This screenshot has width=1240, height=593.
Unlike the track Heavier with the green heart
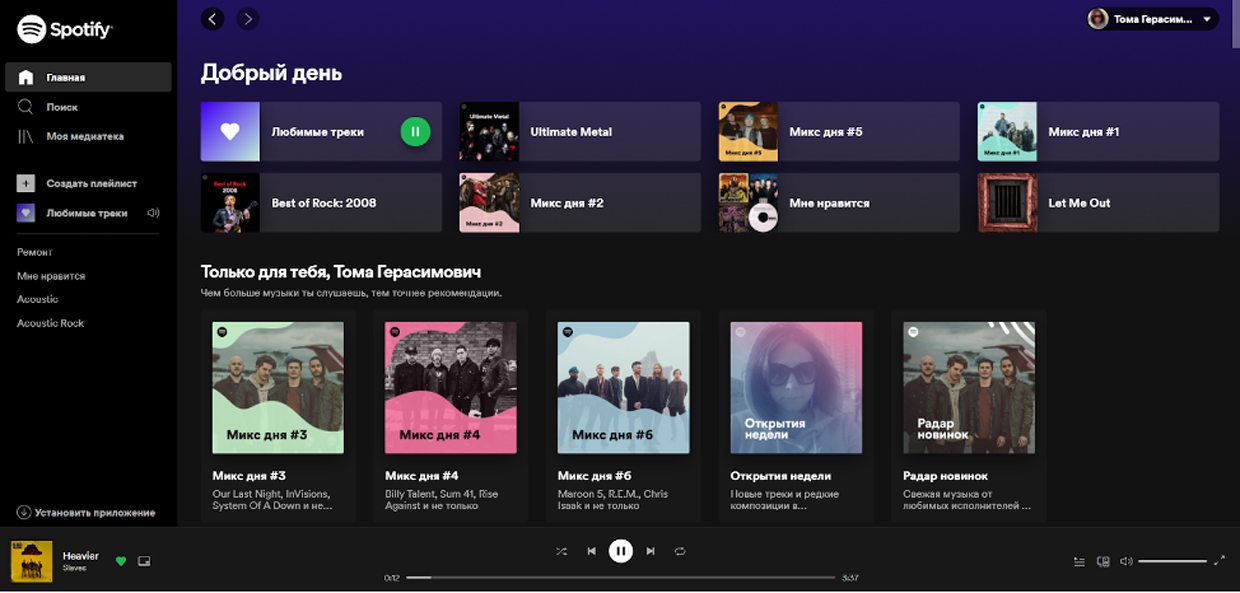coord(121,562)
